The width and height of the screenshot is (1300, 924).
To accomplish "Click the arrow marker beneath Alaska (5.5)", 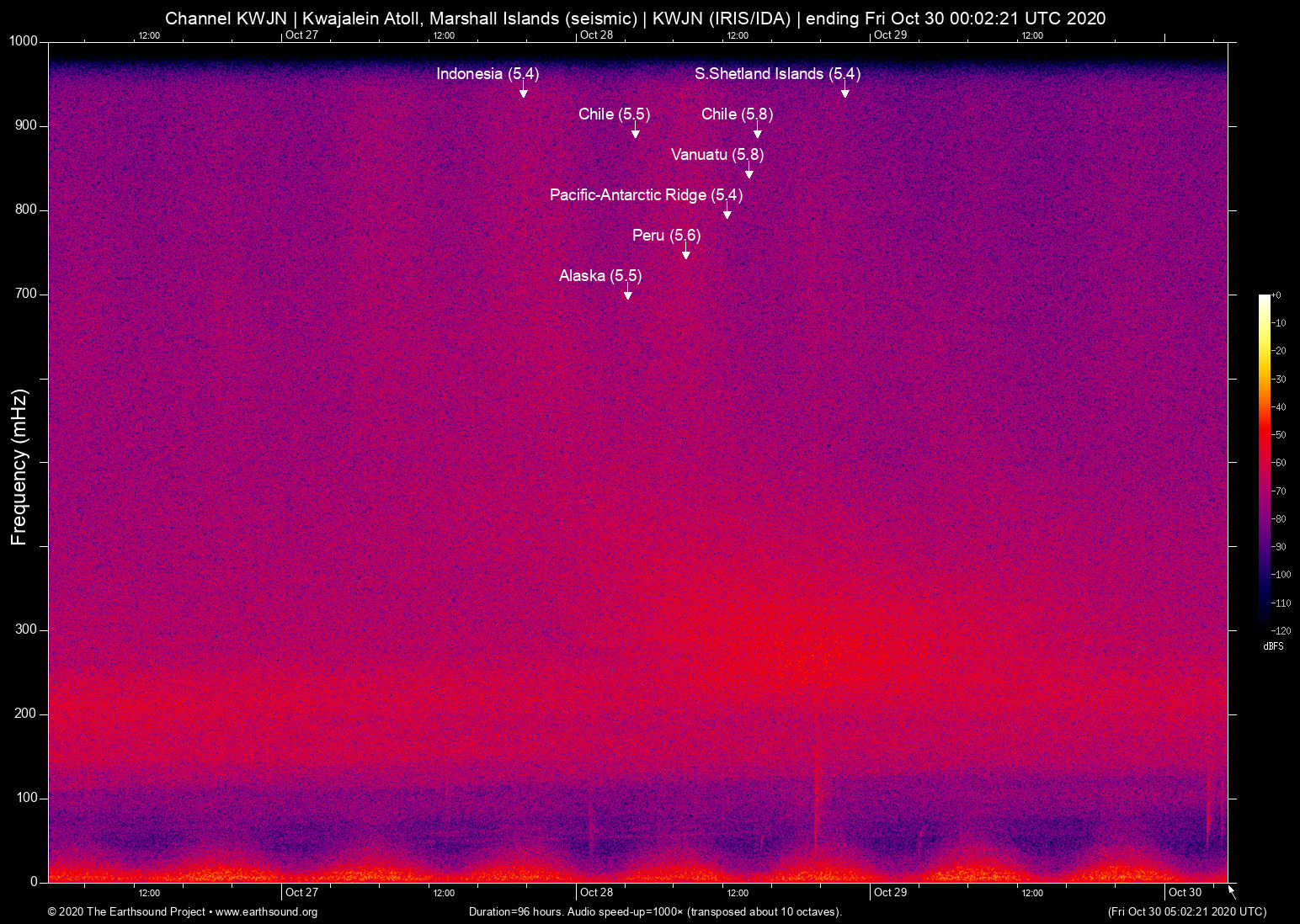I will point(627,294).
